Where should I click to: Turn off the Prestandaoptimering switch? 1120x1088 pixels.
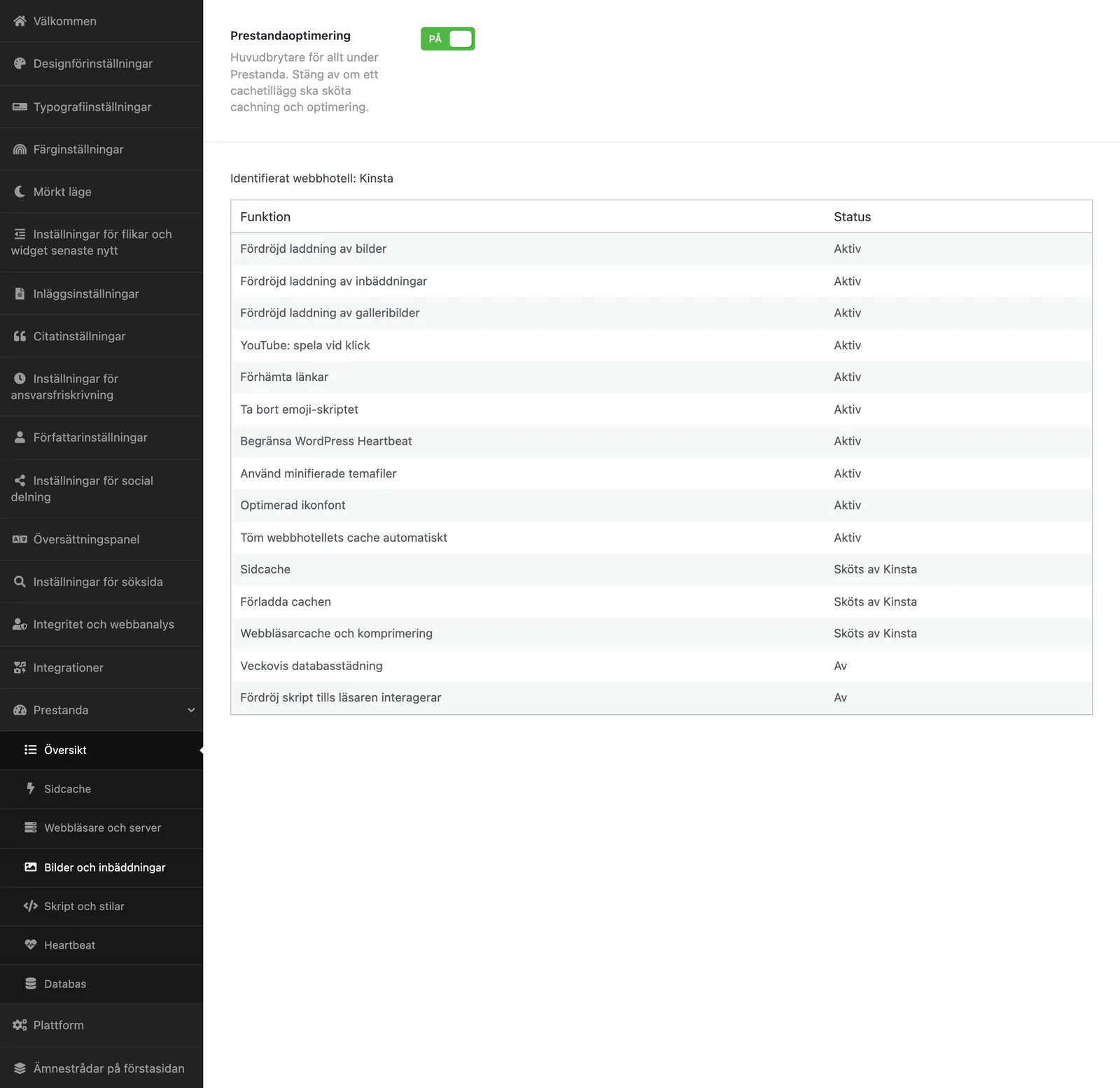(x=448, y=39)
